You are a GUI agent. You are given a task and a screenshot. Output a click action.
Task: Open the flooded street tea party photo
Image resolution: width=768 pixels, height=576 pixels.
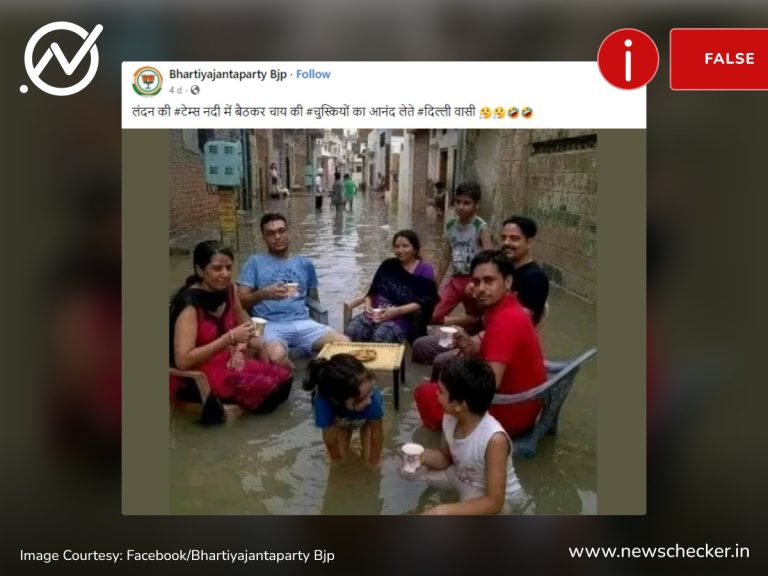point(383,322)
